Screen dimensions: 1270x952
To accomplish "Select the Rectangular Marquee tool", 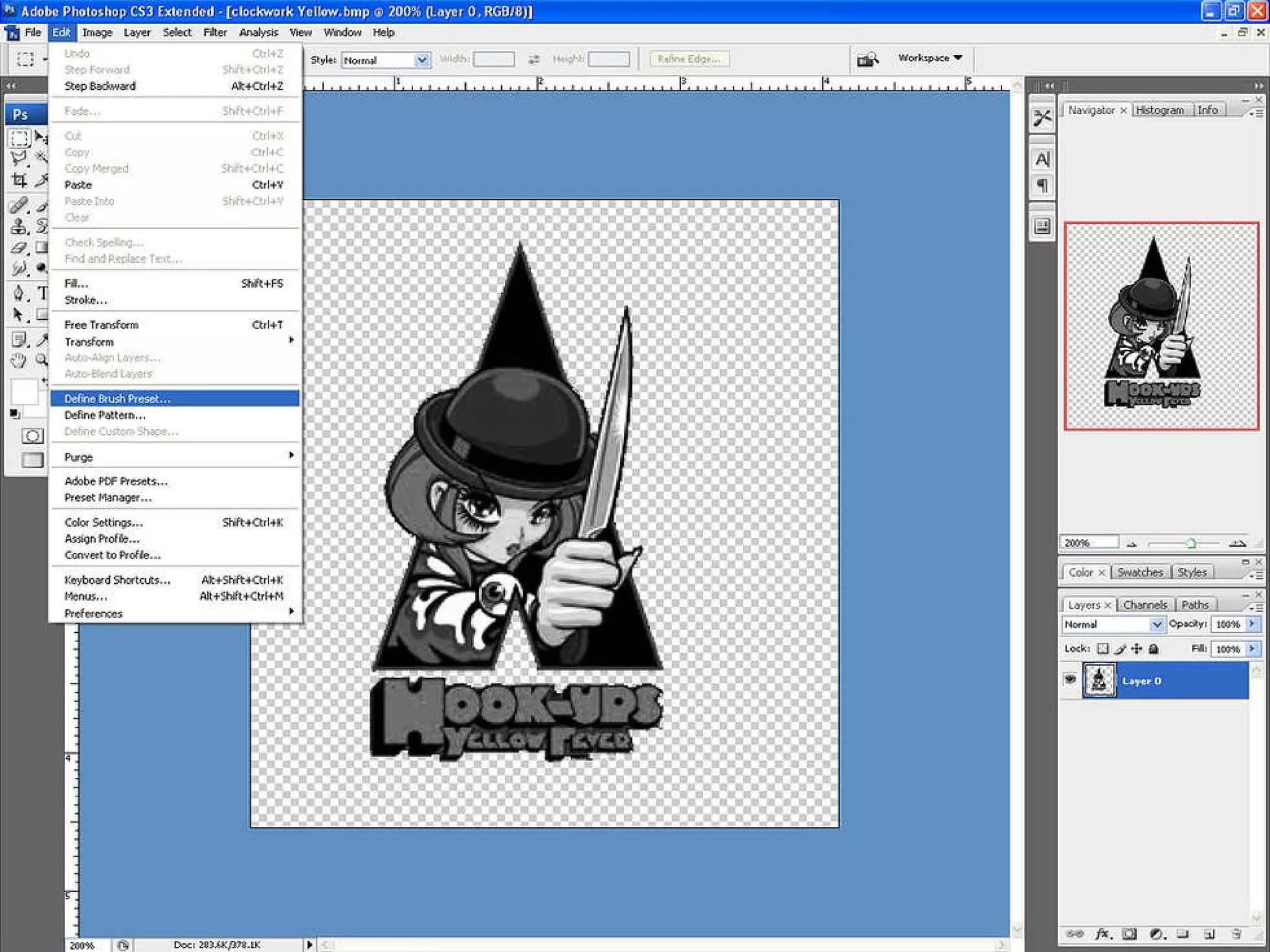I will [19, 138].
